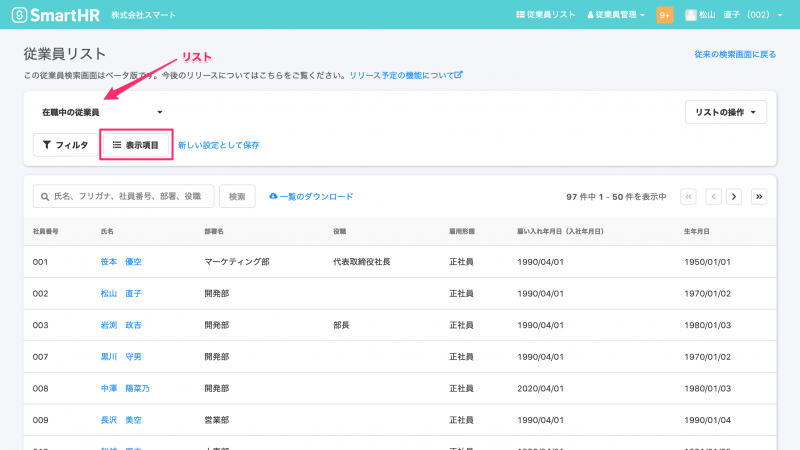Click the 部長 position cell
The image size is (800, 450).
[341, 325]
